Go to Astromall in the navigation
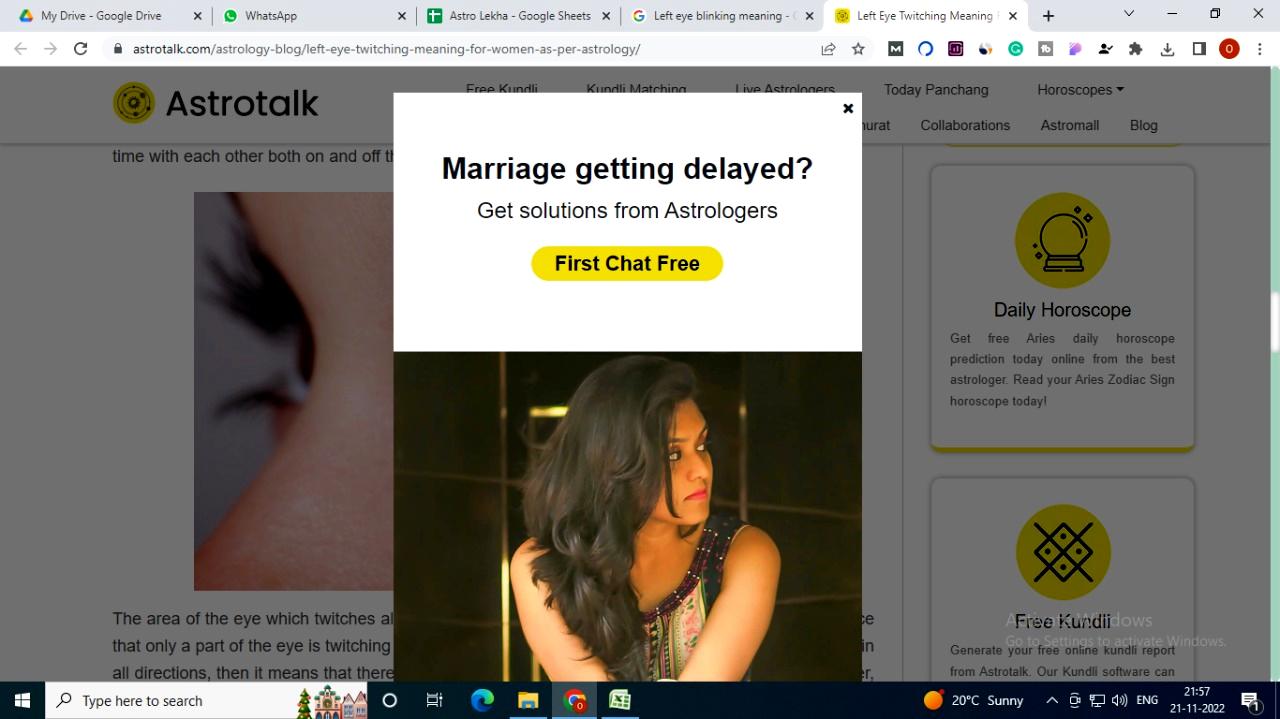The image size is (1280, 719). coord(1070,125)
